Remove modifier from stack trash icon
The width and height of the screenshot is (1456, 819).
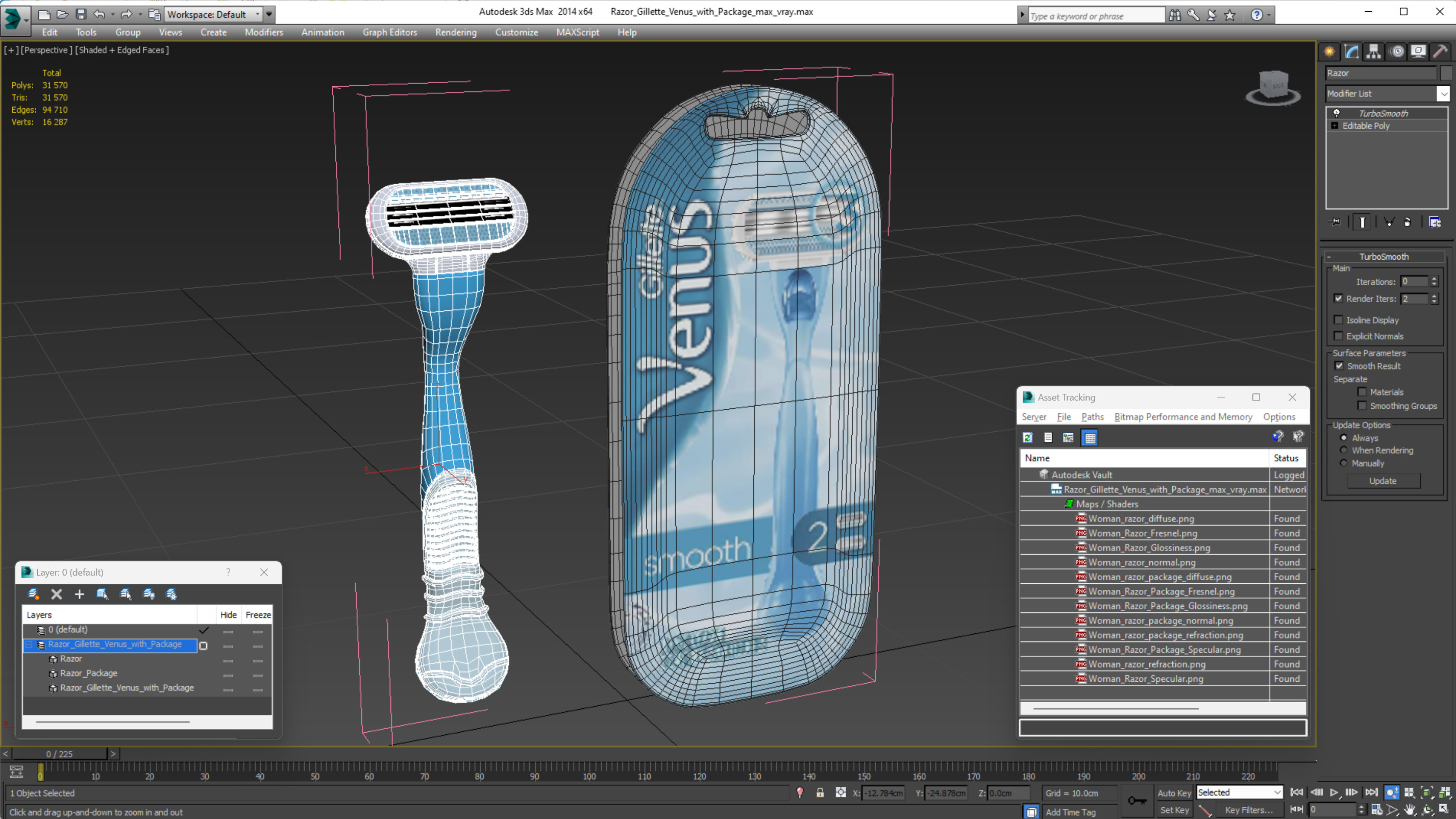(x=1408, y=222)
